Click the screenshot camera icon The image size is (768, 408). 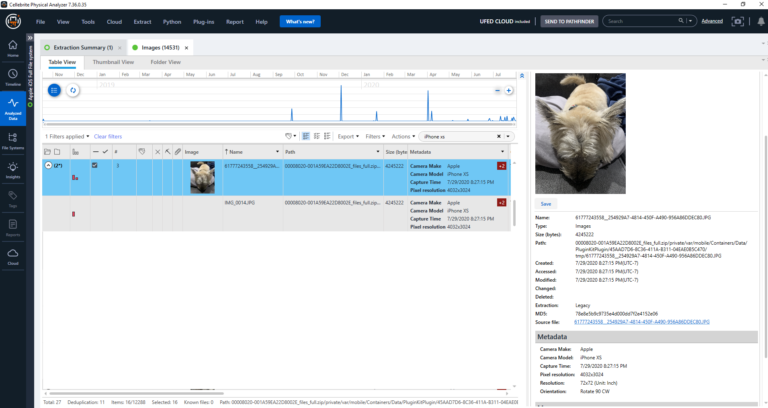coord(730,21)
